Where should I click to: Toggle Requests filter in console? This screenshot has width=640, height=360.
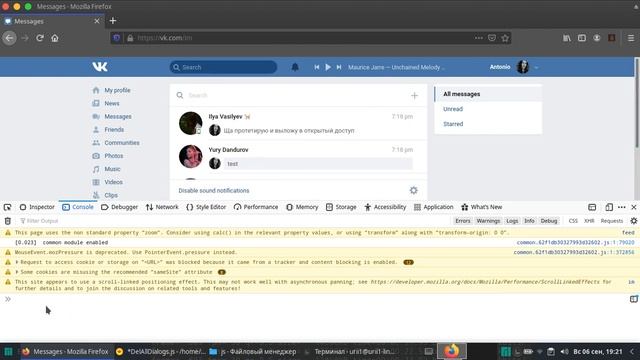(611, 221)
